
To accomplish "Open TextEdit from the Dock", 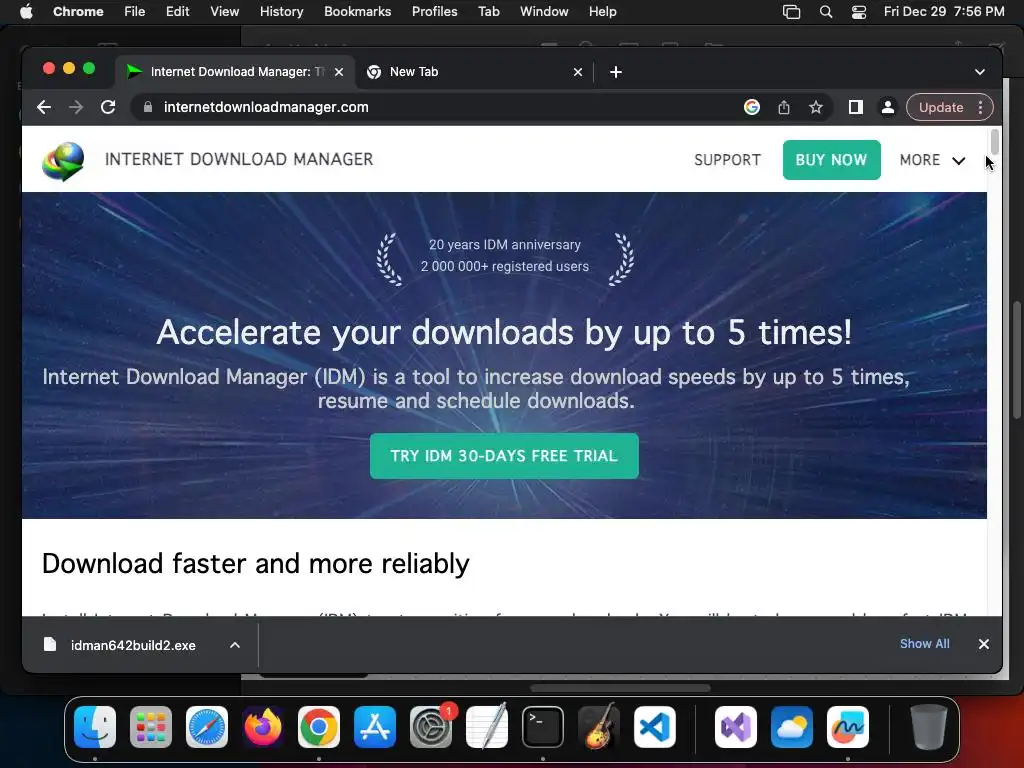I will coord(487,727).
